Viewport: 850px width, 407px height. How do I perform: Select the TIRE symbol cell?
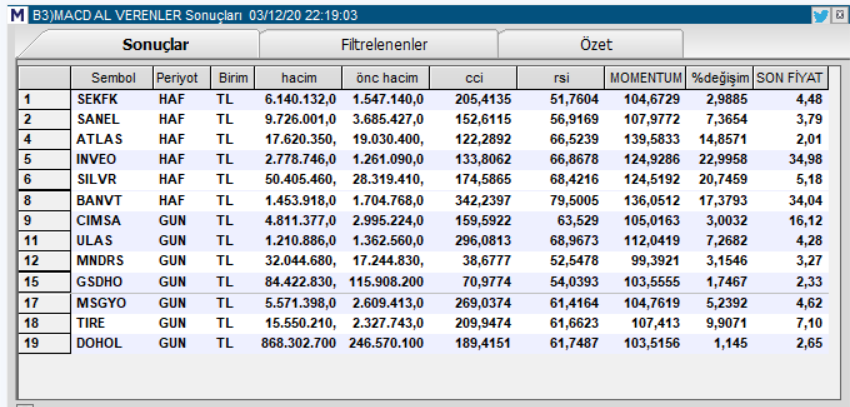(x=91, y=323)
